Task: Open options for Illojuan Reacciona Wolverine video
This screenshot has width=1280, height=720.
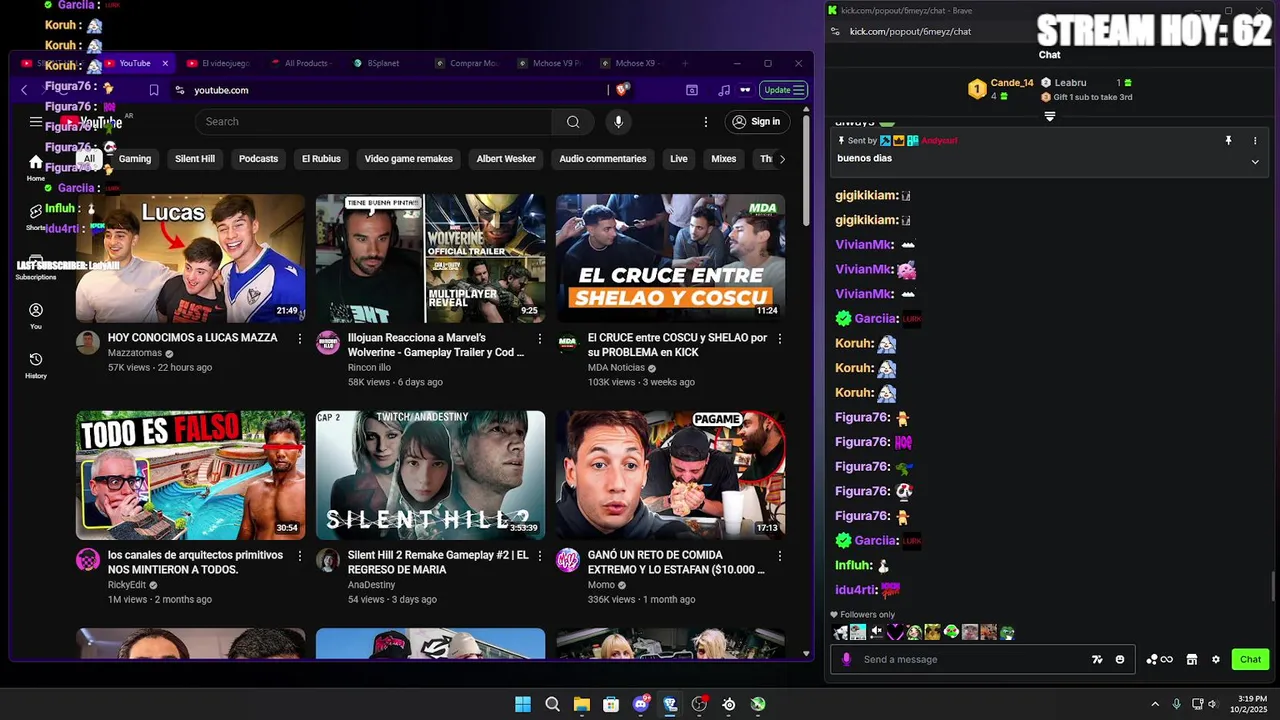Action: 540,339
